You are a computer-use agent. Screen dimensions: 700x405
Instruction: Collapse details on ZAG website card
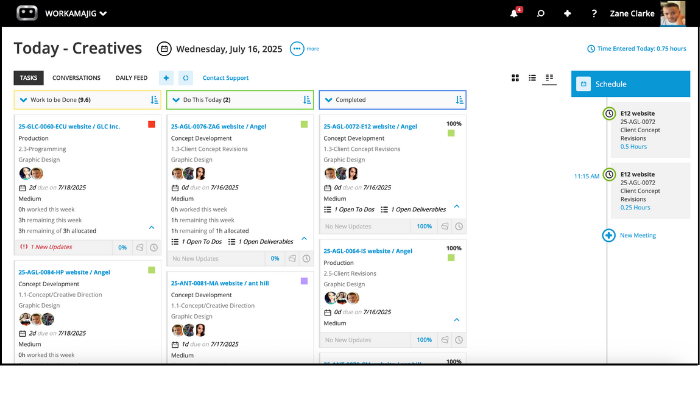(304, 238)
